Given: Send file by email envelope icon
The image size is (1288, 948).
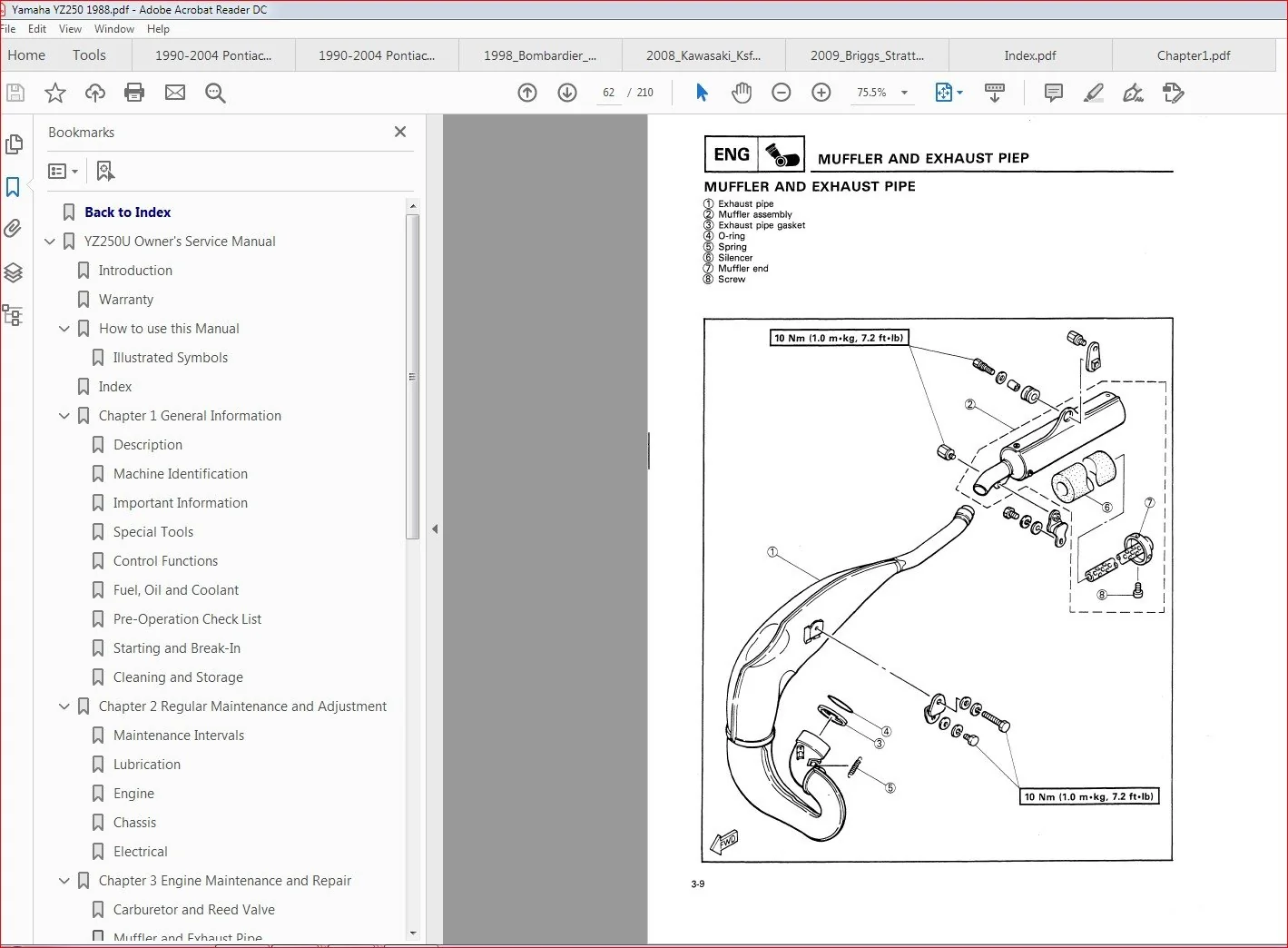Looking at the screenshot, I should 175,93.
